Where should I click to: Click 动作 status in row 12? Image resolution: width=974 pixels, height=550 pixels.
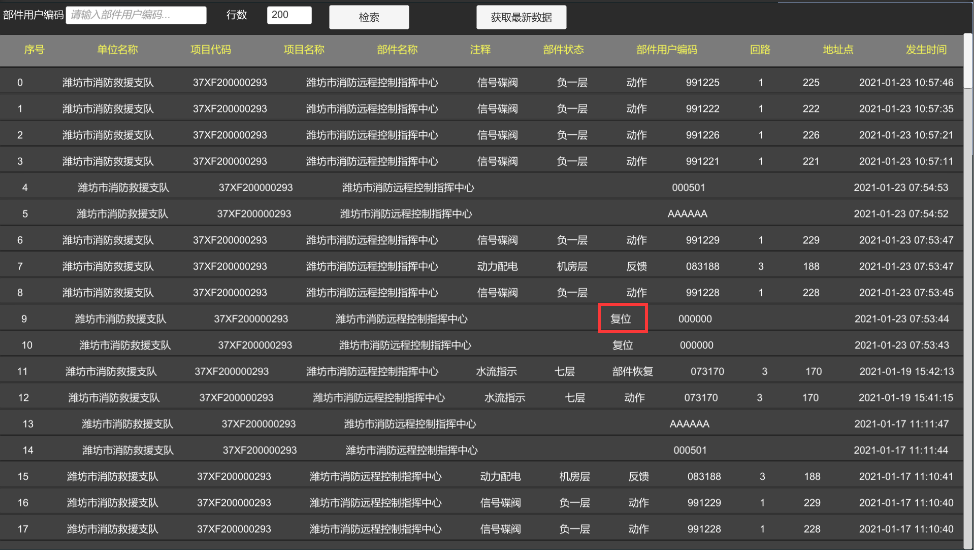(x=634, y=398)
